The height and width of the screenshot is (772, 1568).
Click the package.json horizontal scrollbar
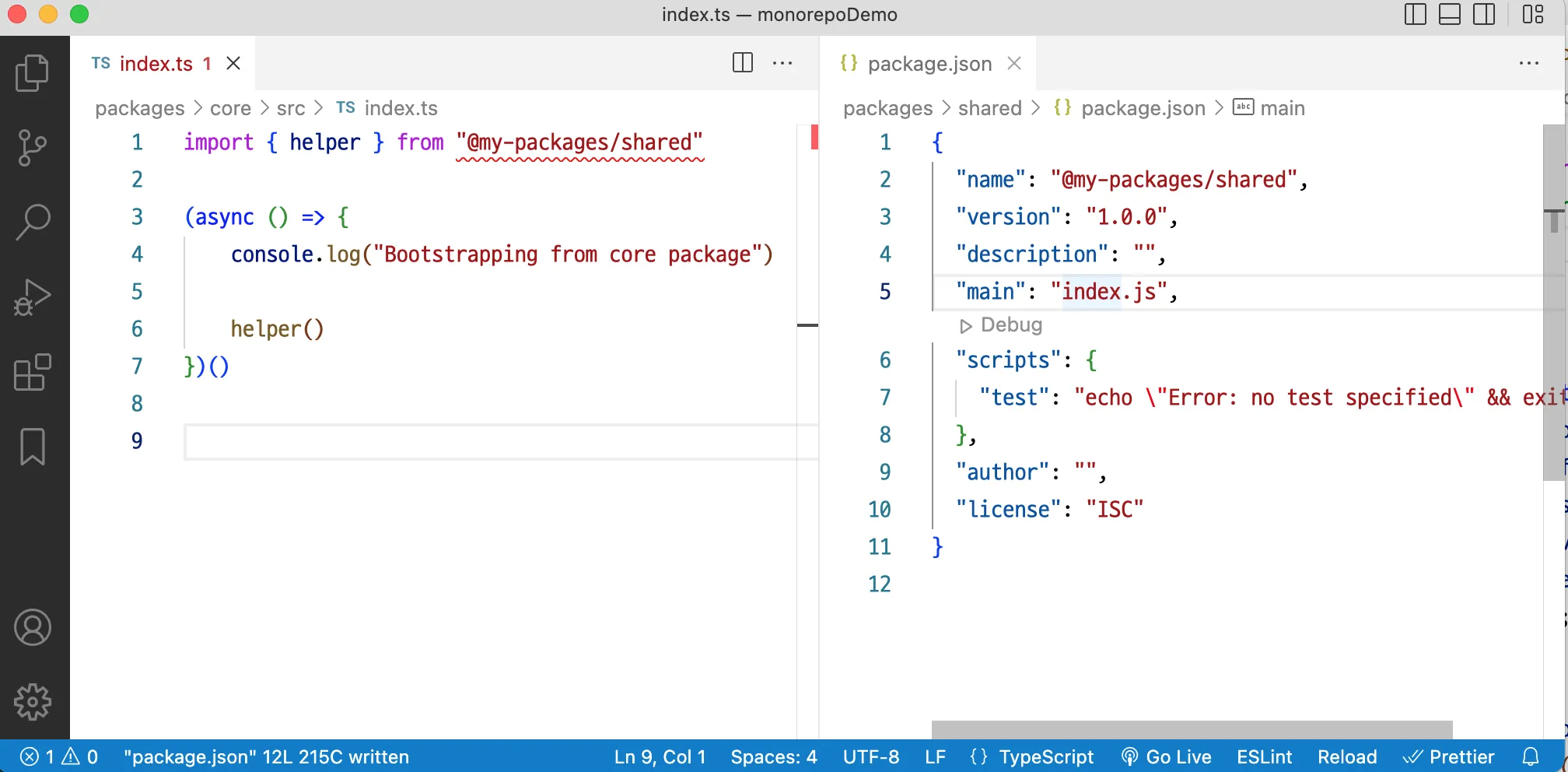click(1192, 729)
